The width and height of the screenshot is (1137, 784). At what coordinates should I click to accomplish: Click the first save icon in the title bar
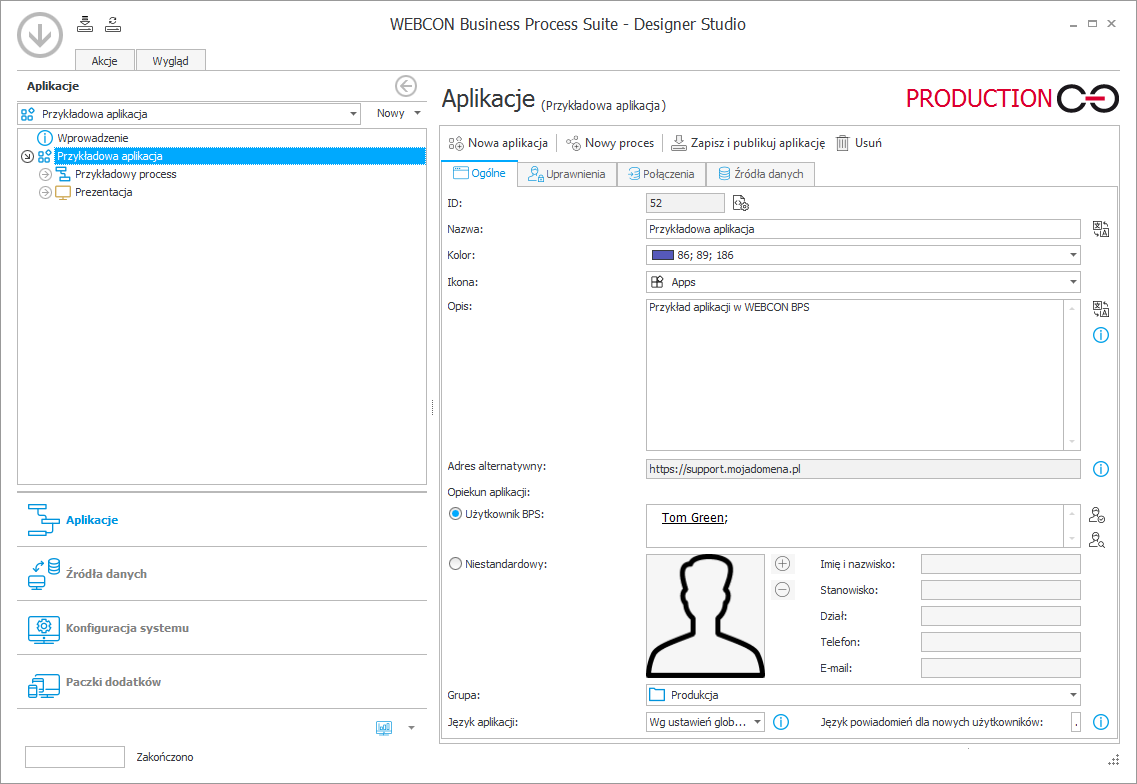click(x=85, y=24)
